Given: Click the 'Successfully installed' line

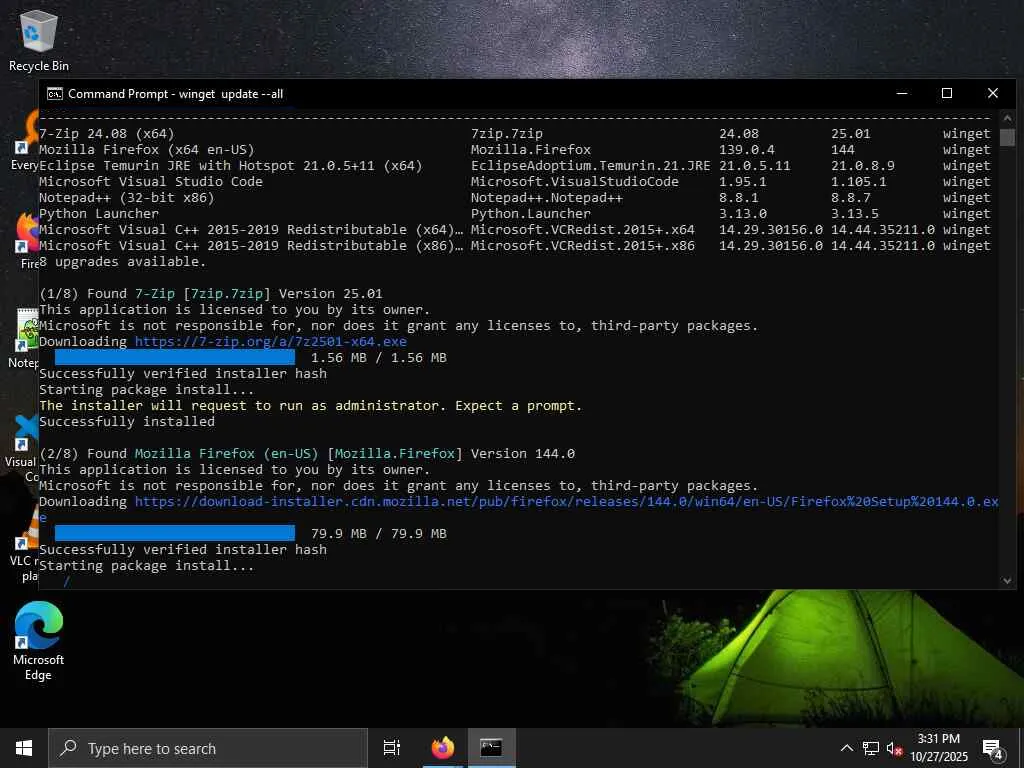Looking at the screenshot, I should pos(127,422).
